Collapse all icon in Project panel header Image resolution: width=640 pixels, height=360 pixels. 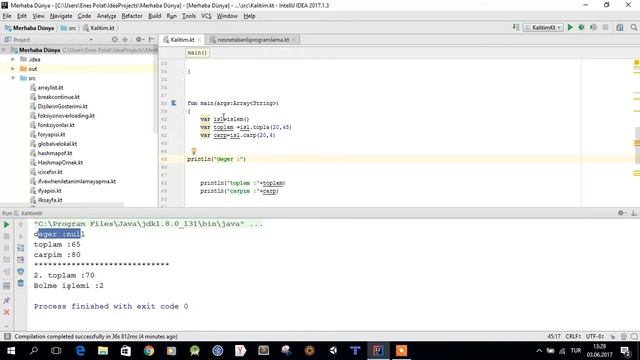(125, 40)
